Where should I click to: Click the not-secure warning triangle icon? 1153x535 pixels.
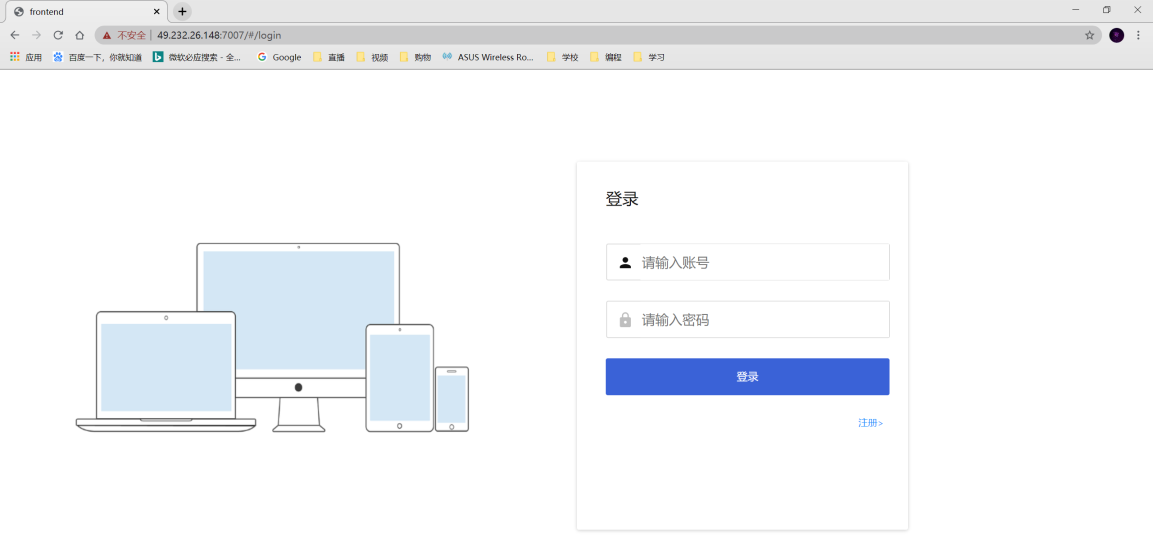[107, 35]
